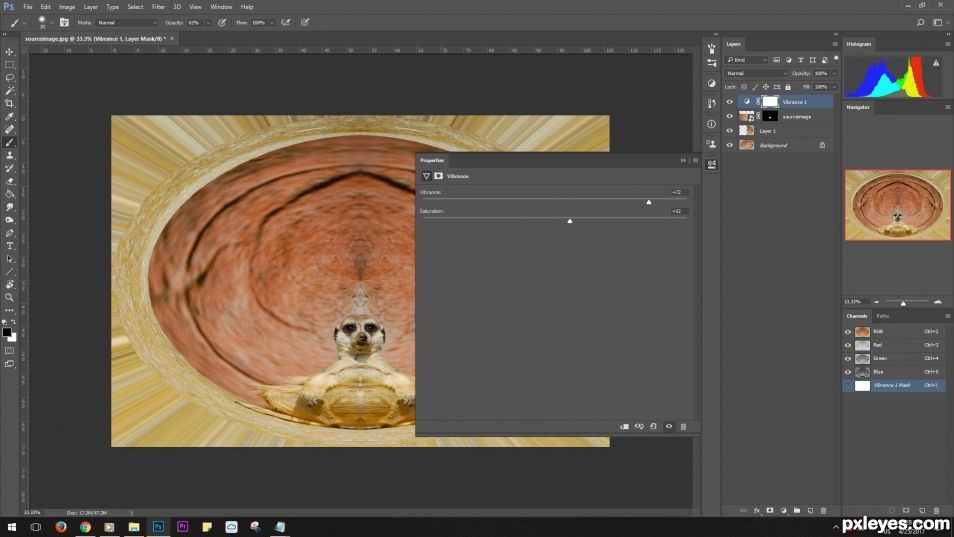954x537 pixels.
Task: Clip adjustment to layer below icon
Action: tap(624, 426)
